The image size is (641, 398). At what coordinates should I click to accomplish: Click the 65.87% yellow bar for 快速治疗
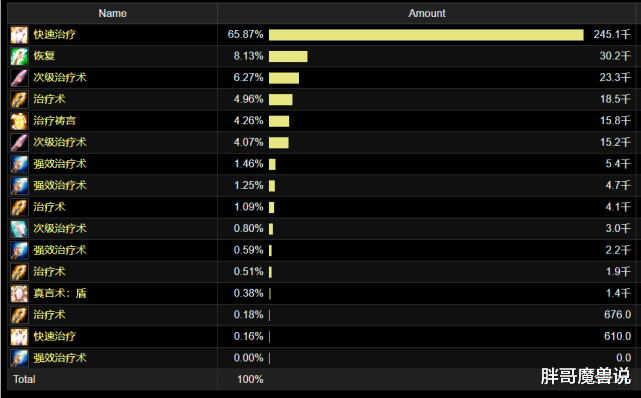click(x=426, y=35)
